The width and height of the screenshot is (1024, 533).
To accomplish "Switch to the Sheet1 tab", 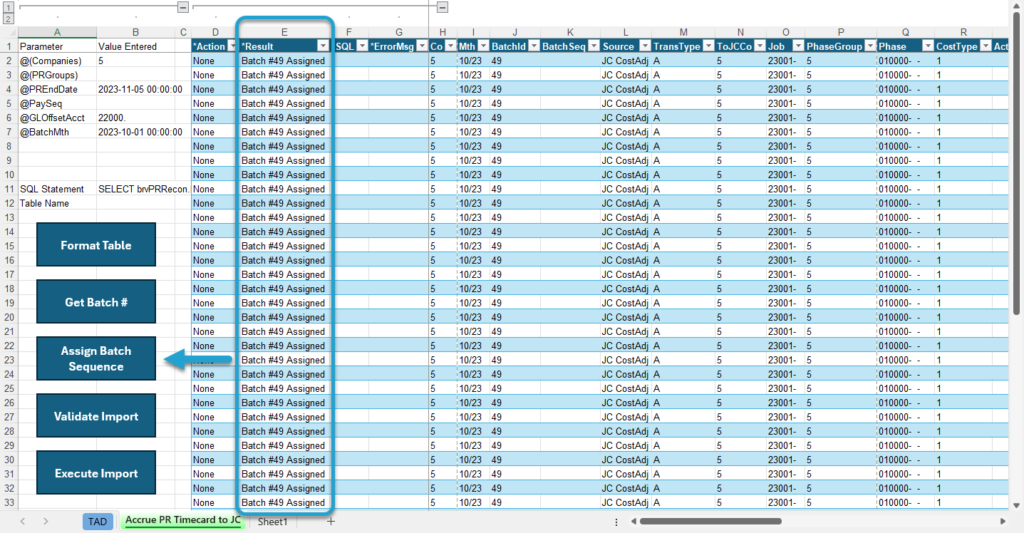I will pyautogui.click(x=272, y=521).
